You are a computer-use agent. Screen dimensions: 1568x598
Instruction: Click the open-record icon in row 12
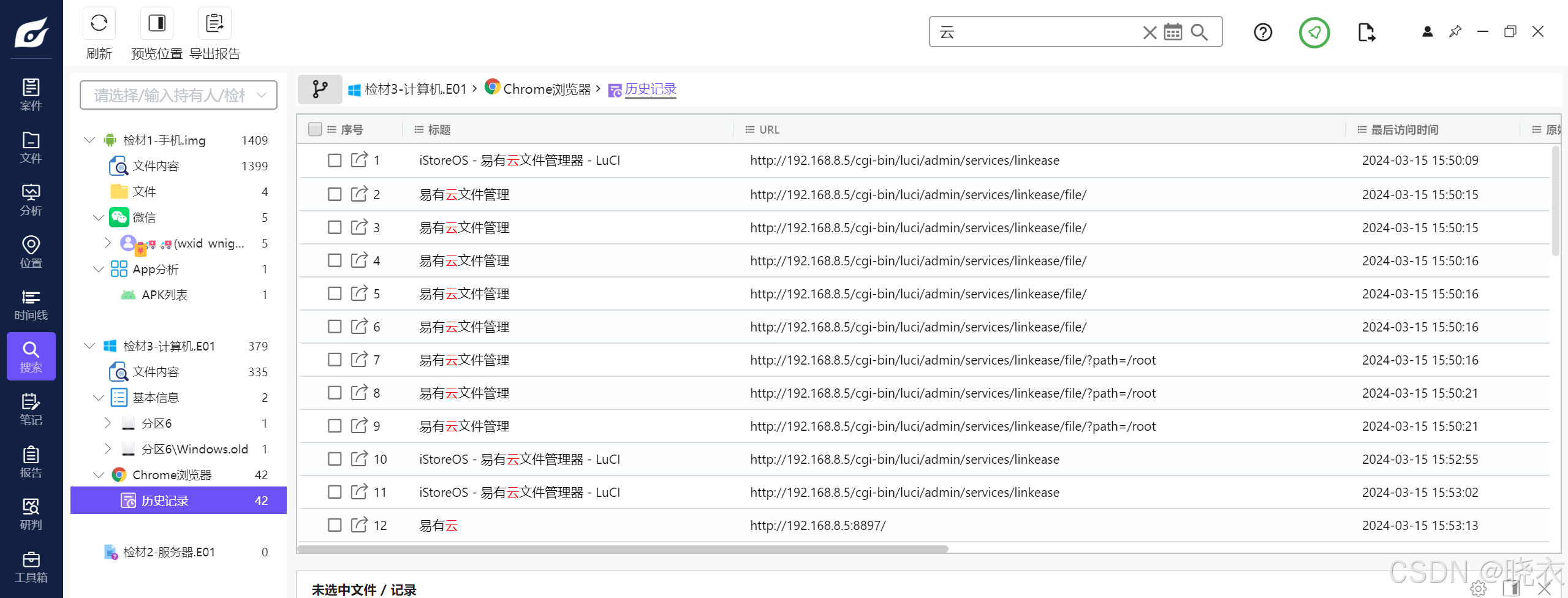359,525
